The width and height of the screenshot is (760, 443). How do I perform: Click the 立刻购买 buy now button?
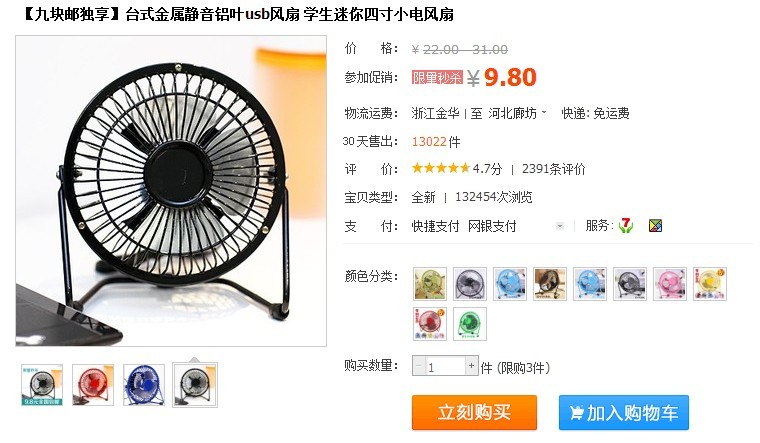[474, 412]
